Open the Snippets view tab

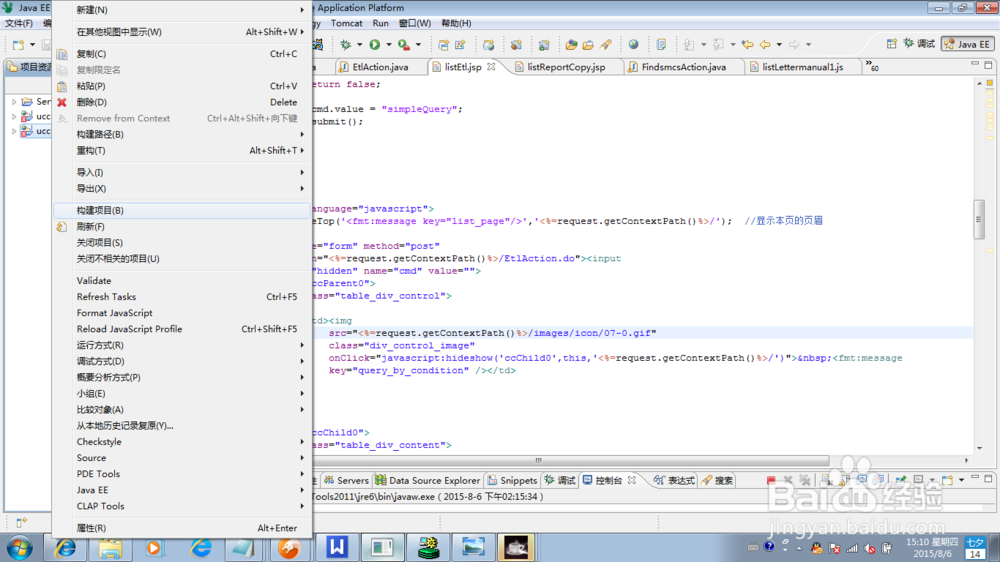[x=512, y=480]
